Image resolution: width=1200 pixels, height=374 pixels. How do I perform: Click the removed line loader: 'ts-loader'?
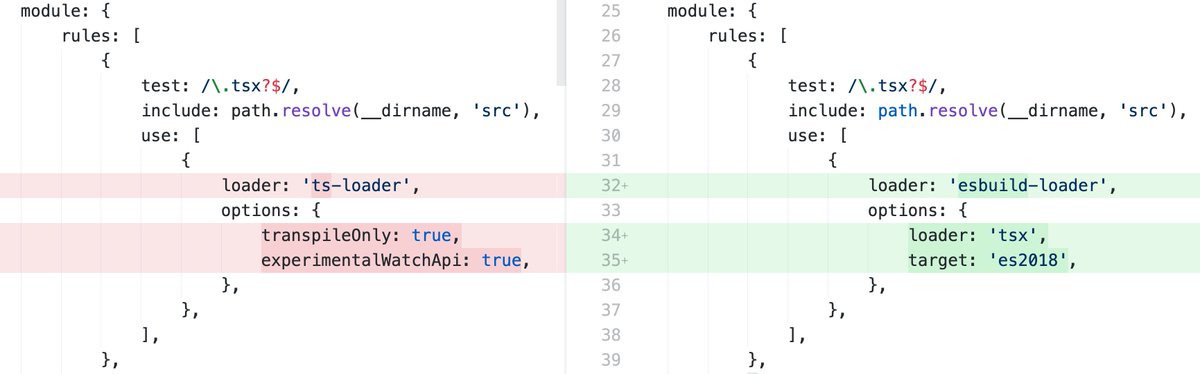pyautogui.click(x=283, y=185)
